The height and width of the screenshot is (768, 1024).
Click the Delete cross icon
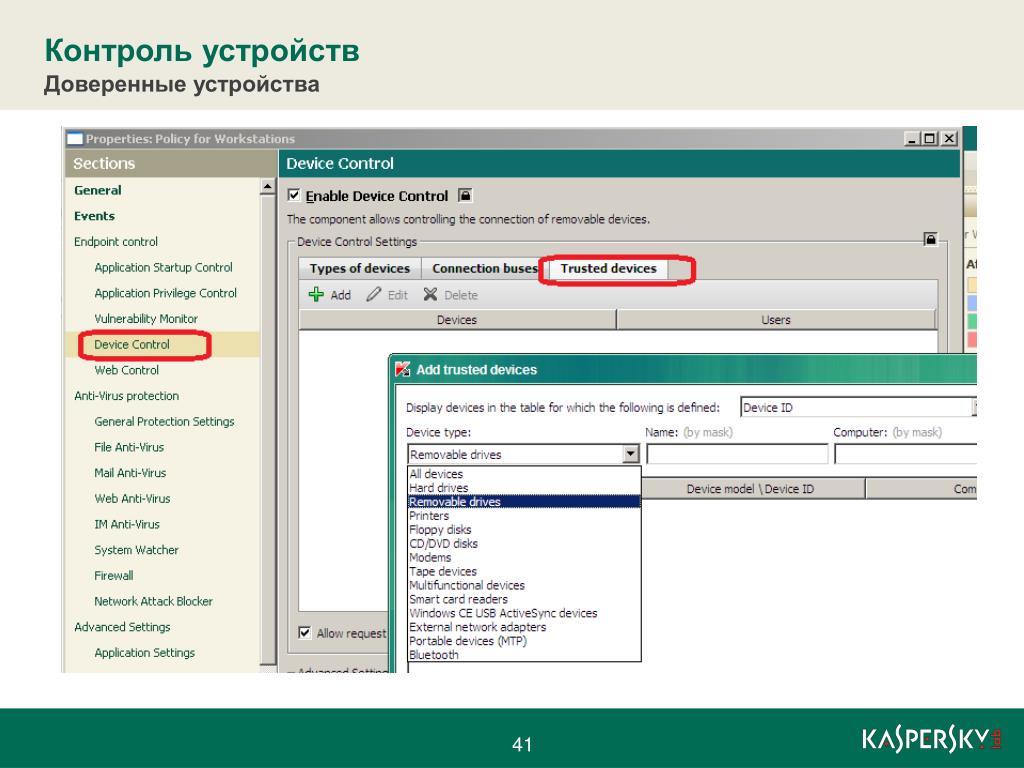(430, 295)
